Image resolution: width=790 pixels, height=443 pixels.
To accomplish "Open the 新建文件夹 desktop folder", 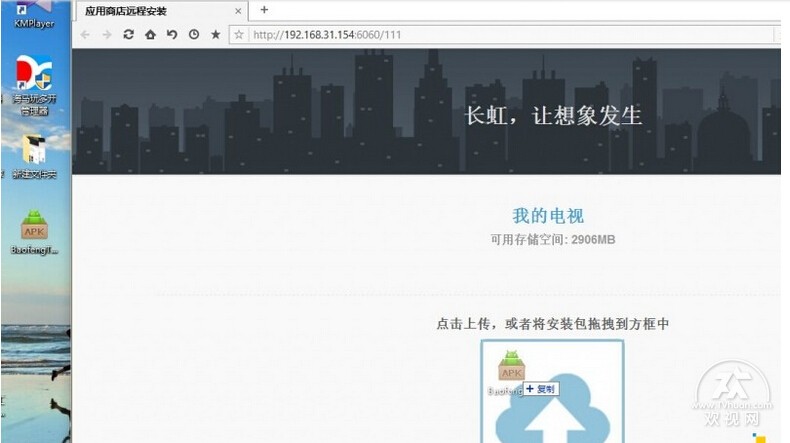I will click(34, 157).
